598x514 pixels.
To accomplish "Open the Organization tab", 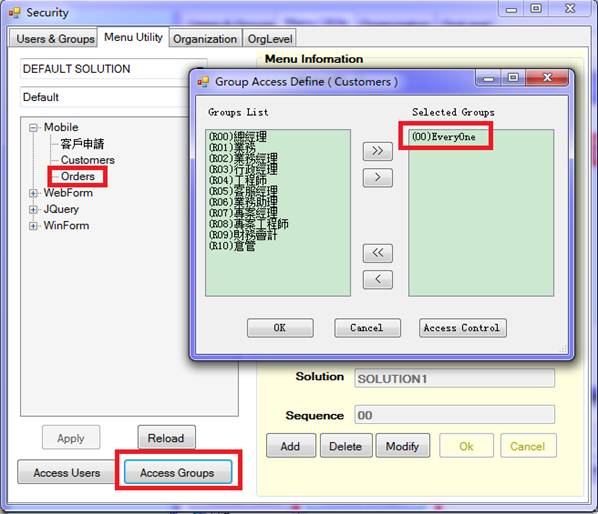I will click(x=205, y=39).
